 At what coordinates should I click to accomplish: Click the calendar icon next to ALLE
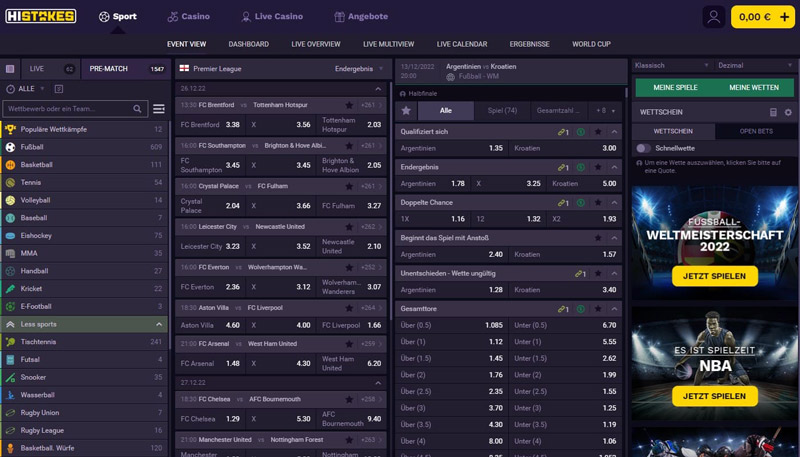coord(59,89)
